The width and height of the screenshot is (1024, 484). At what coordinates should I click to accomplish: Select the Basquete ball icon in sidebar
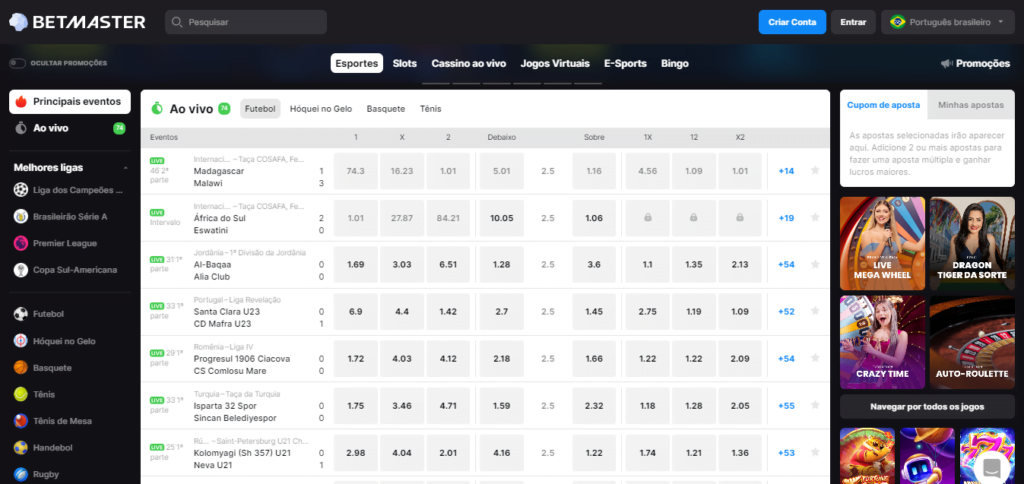point(21,368)
